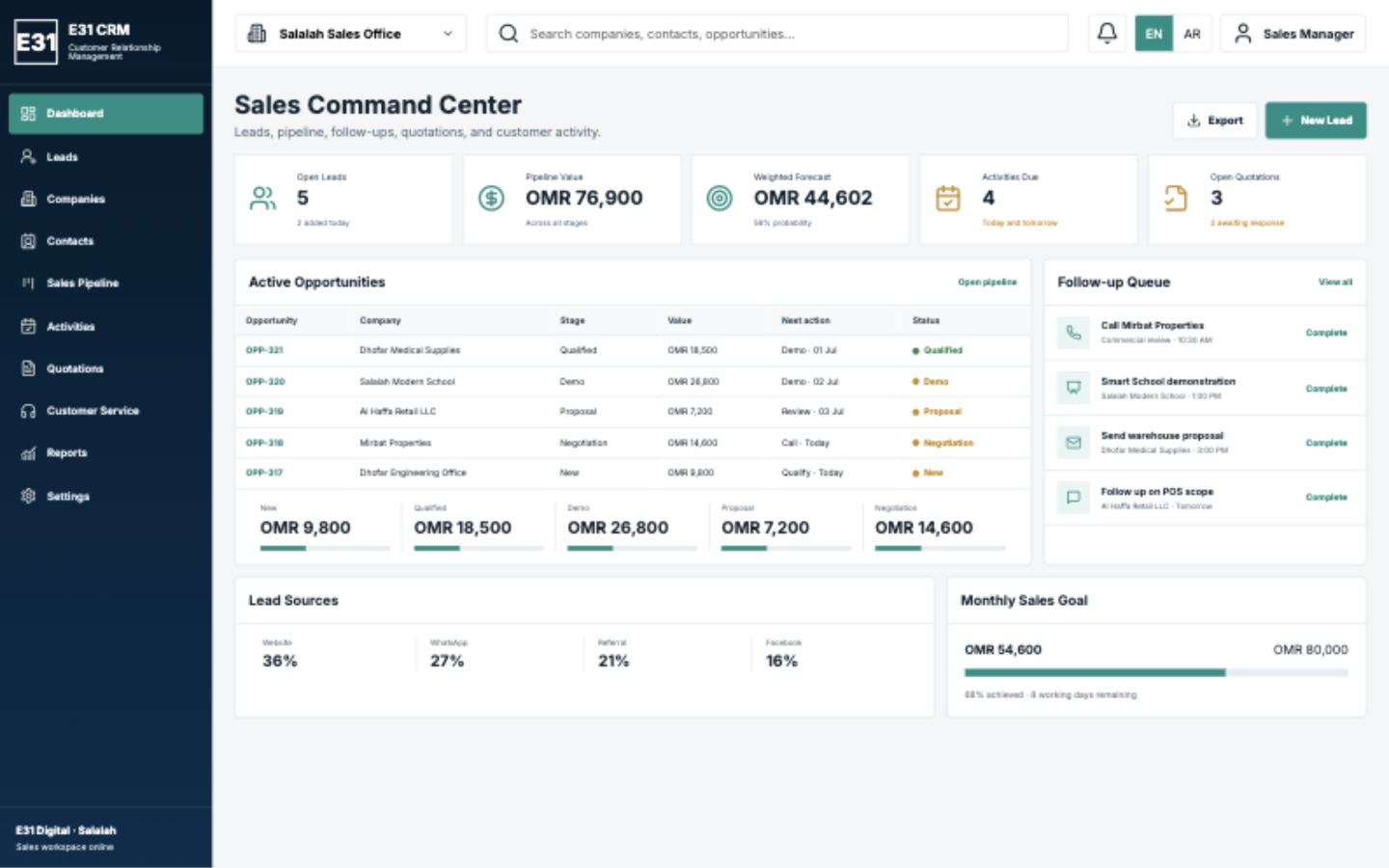Click the Dhofar Engineering Office cell
The width and height of the screenshot is (1389, 868).
click(x=413, y=474)
